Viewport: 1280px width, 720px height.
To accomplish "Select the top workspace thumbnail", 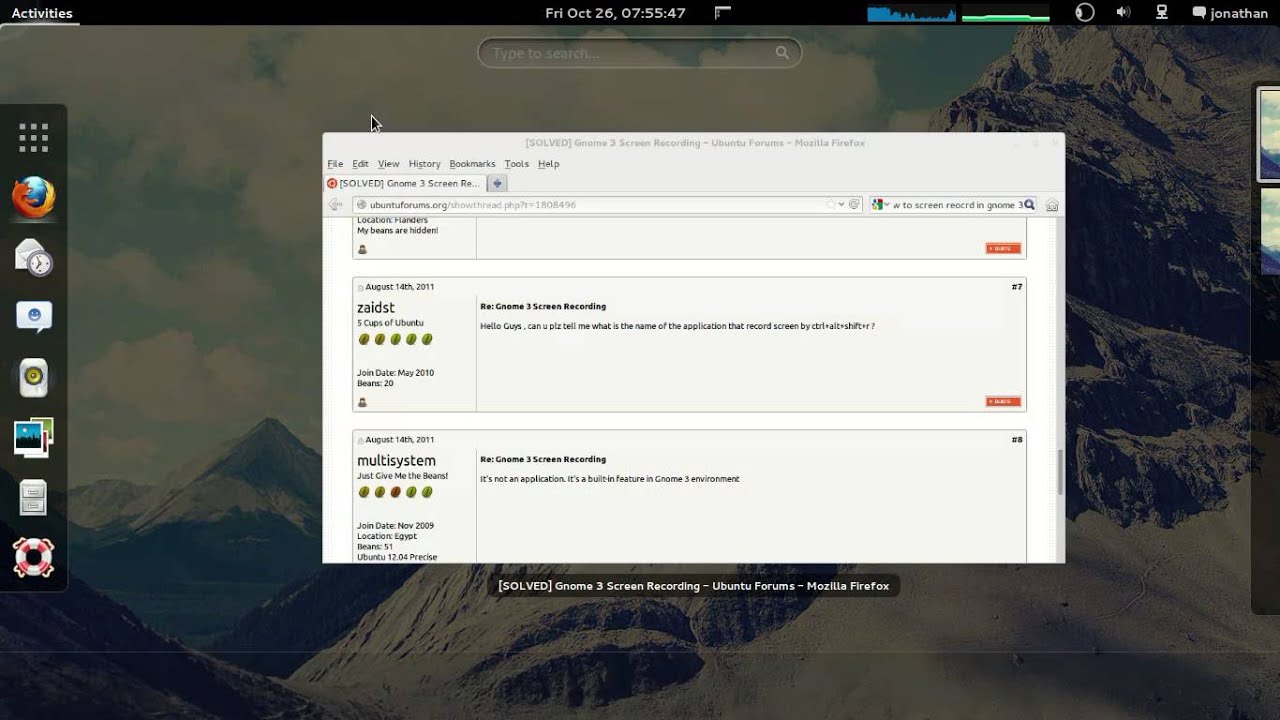I will pyautogui.click(x=1269, y=135).
